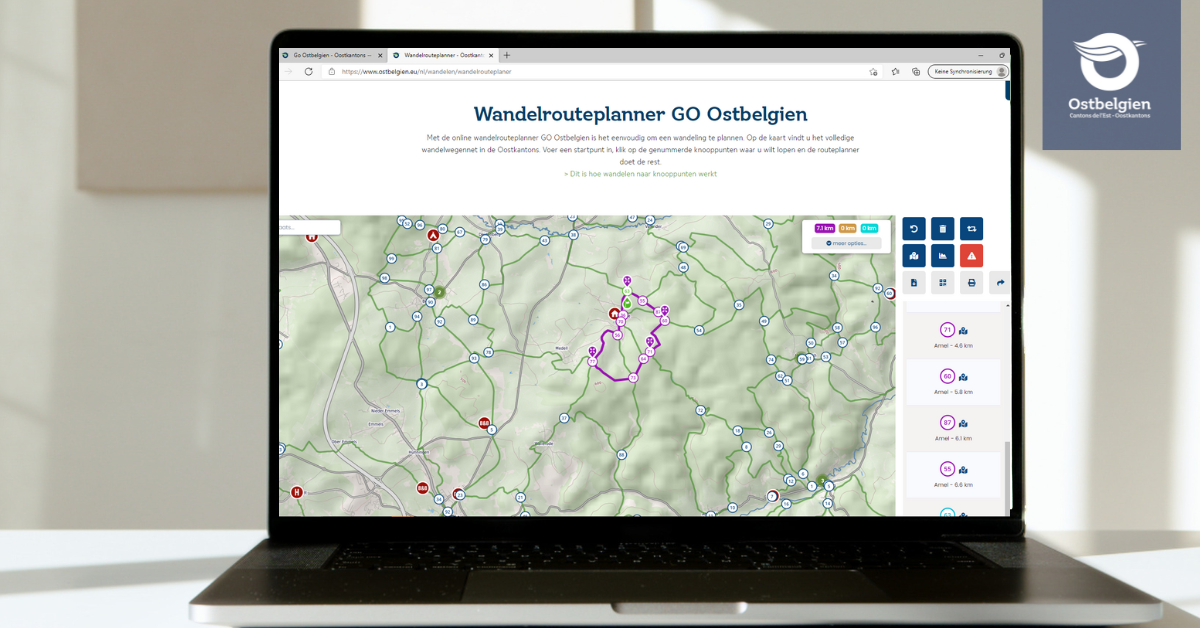Click the red house marker on the map
Screen dimensions: 1200x628
pos(614,313)
